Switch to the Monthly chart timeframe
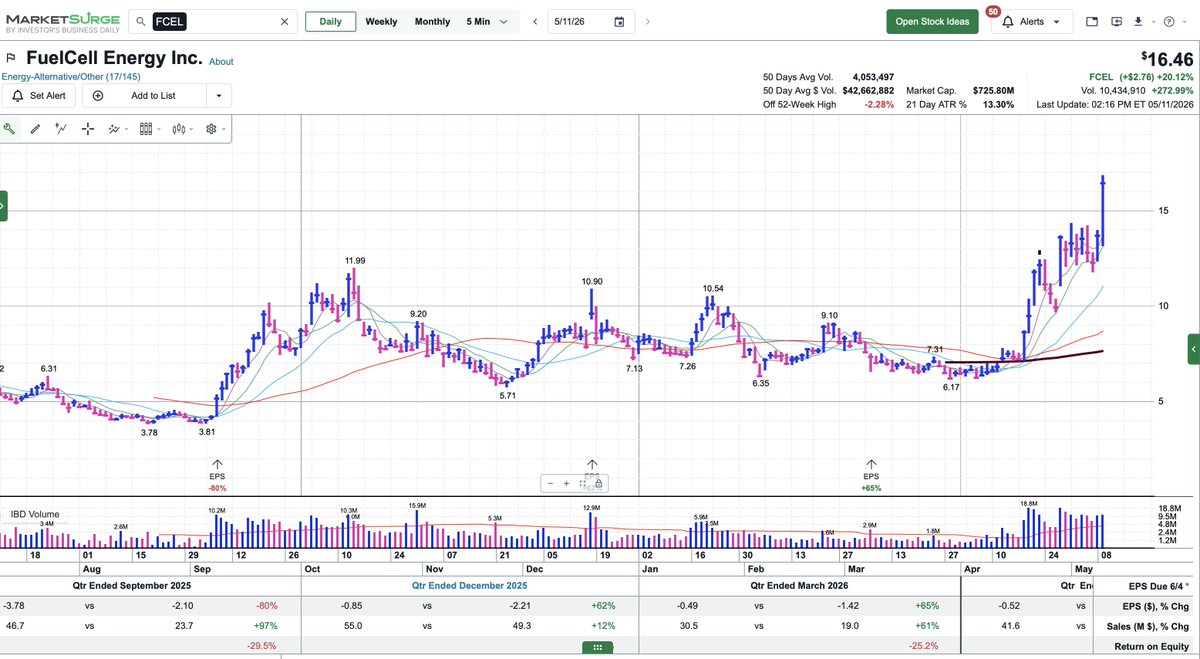Screen dimensions: 1200x659 coord(432,21)
